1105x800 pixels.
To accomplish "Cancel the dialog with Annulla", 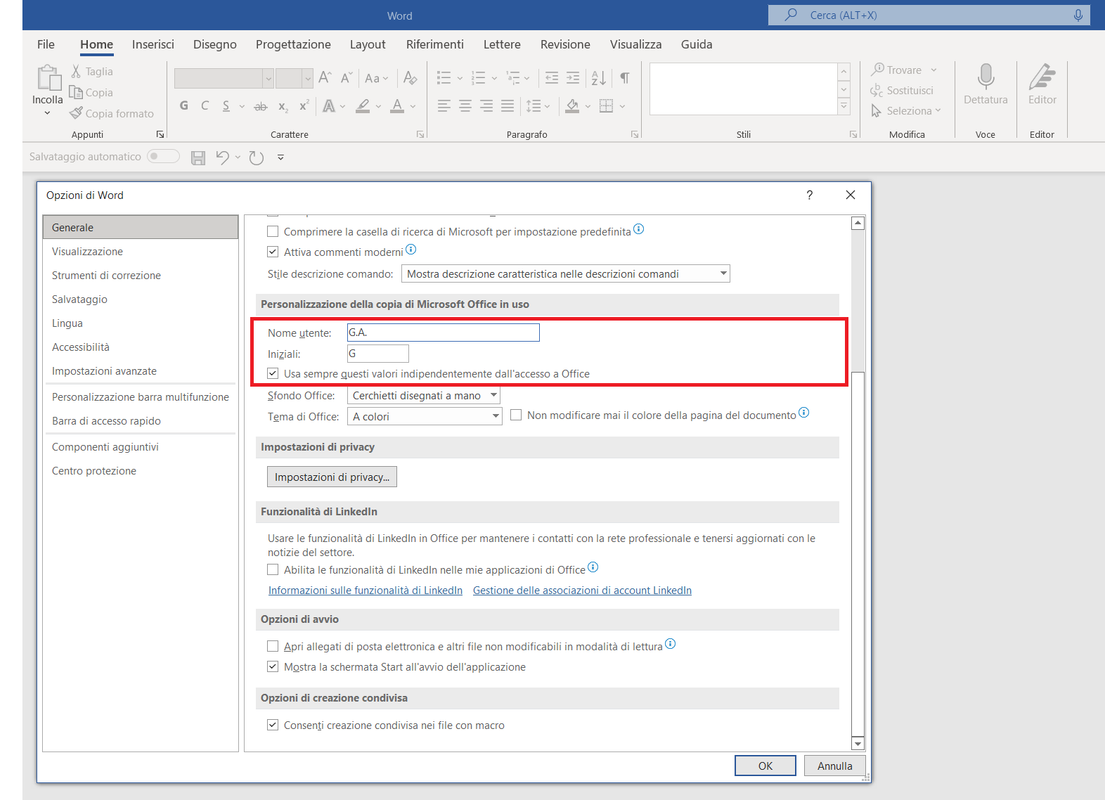I will 834,765.
